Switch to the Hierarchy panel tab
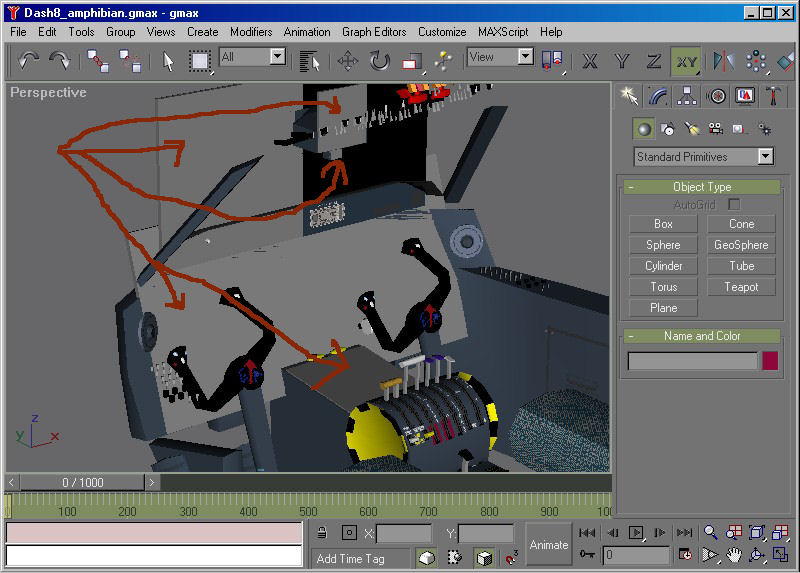 [686, 95]
